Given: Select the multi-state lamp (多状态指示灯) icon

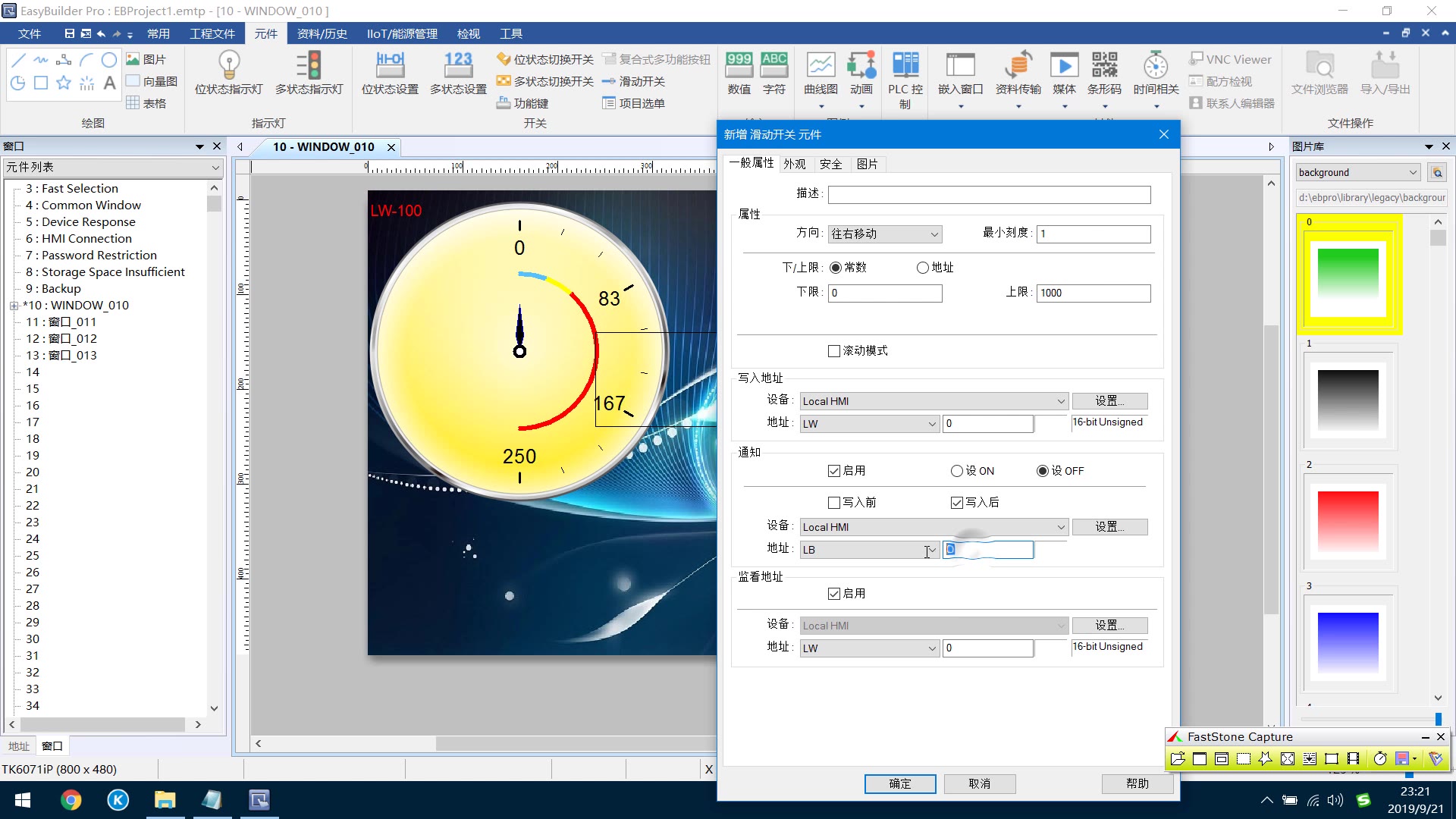Looking at the screenshot, I should 309,66.
